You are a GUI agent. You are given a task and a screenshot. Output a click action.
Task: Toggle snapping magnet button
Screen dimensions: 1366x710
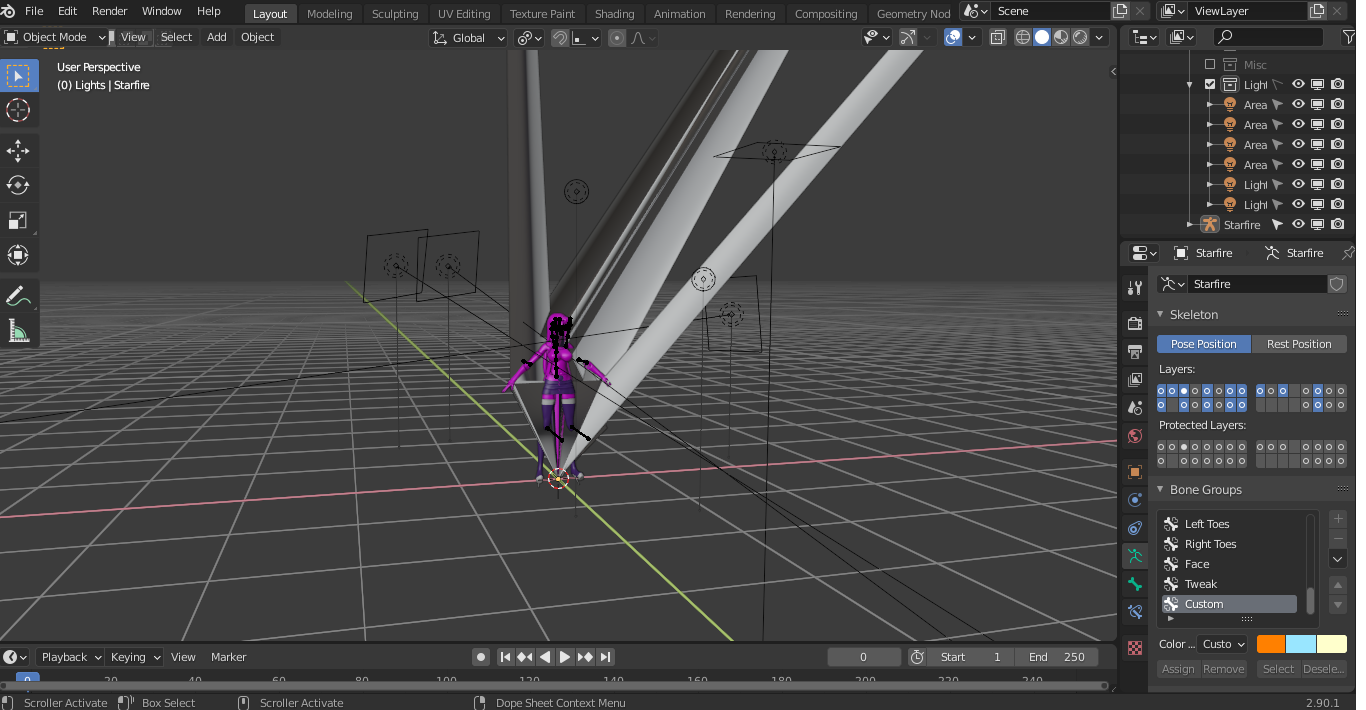click(561, 38)
